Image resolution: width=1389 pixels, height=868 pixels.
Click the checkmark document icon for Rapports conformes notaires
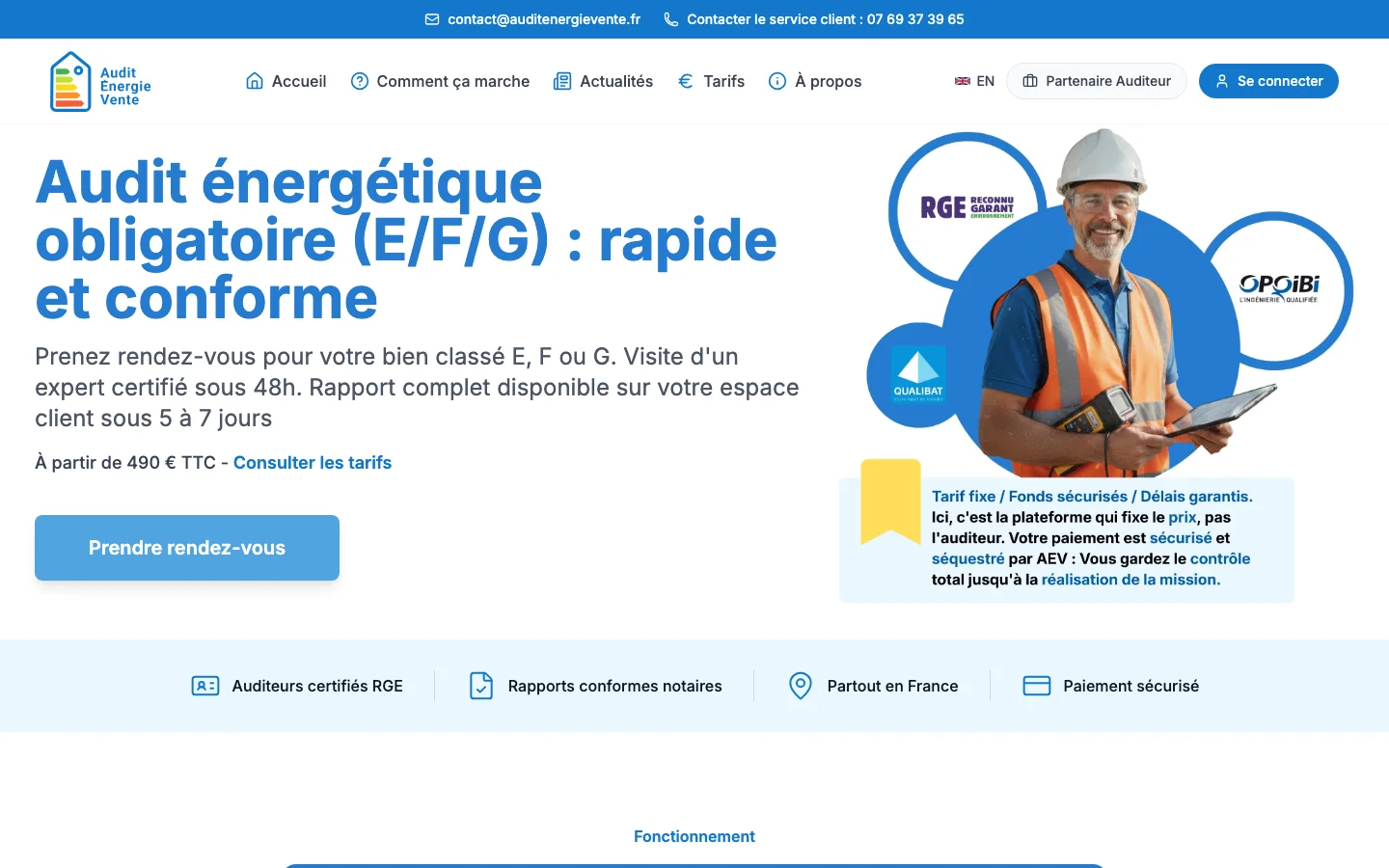(481, 686)
